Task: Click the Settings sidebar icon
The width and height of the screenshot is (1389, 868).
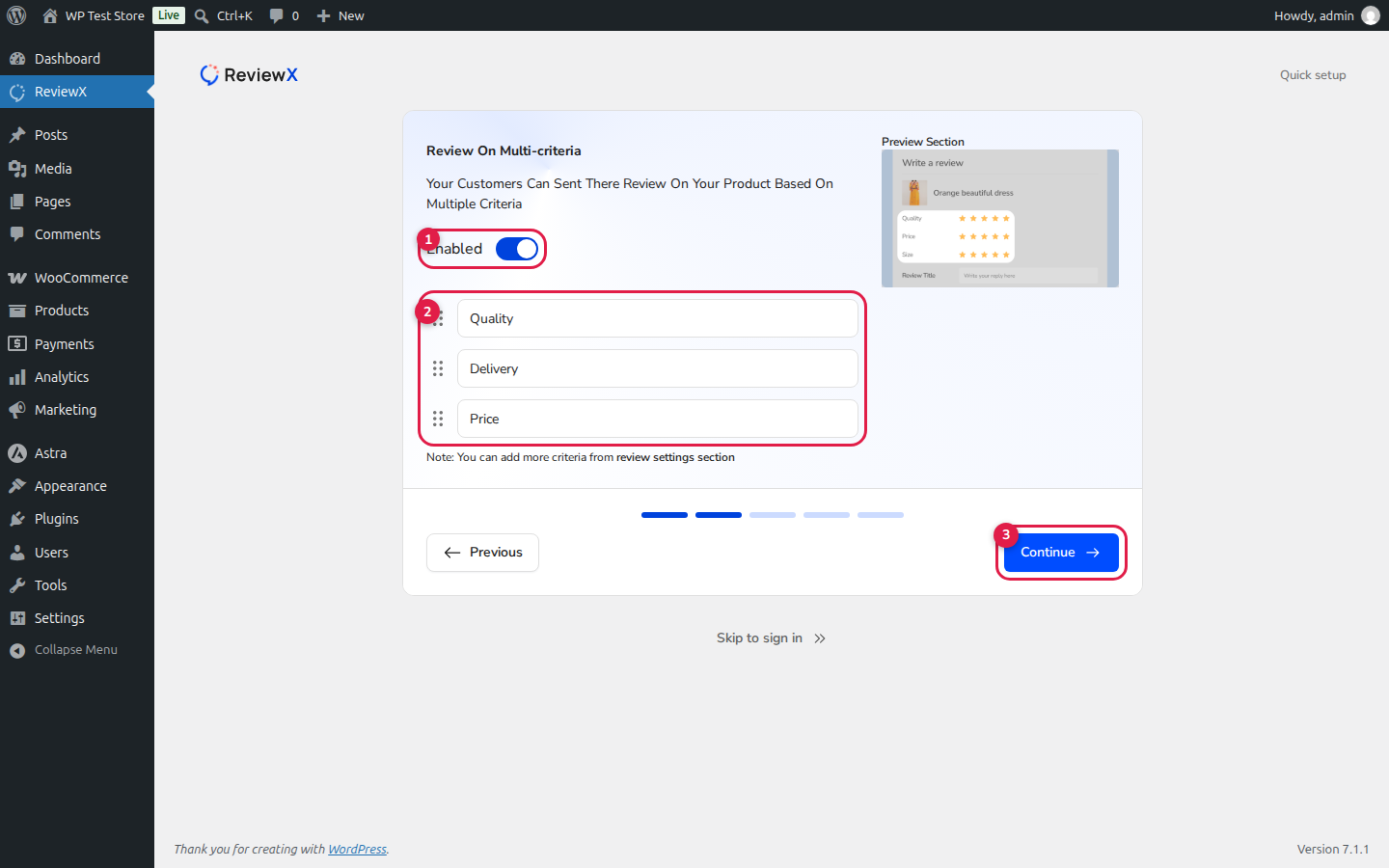Action: [17, 618]
